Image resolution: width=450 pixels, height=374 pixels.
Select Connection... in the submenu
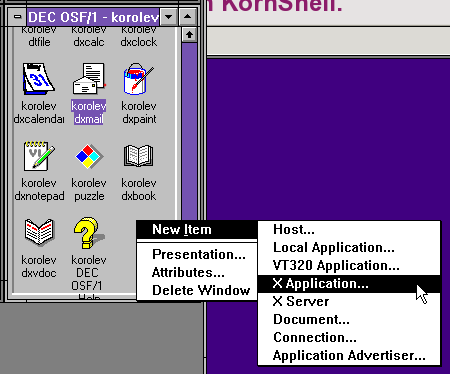(x=349, y=337)
